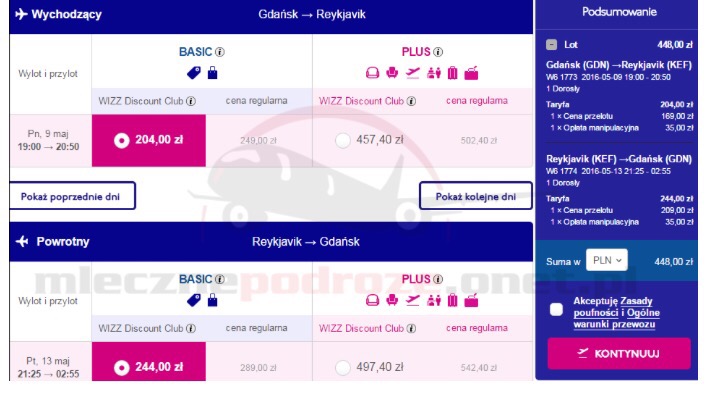
Task: Click the priority boarding people icon in outbound PLUS
Action: coord(433,73)
